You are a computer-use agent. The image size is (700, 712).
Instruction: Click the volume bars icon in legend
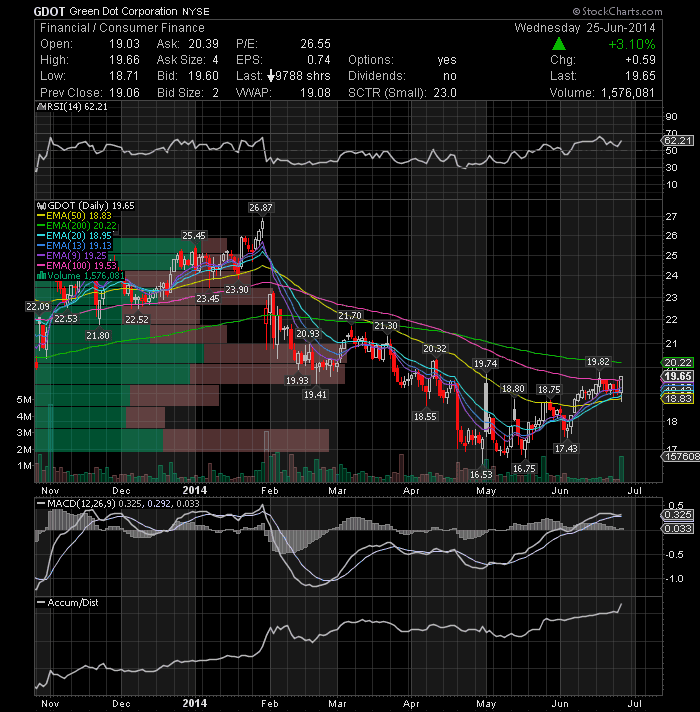41,276
